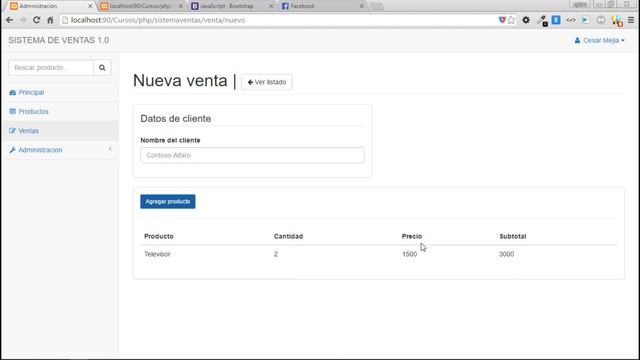
Task: Click the gray circular extension icon
Action: pos(601,20)
